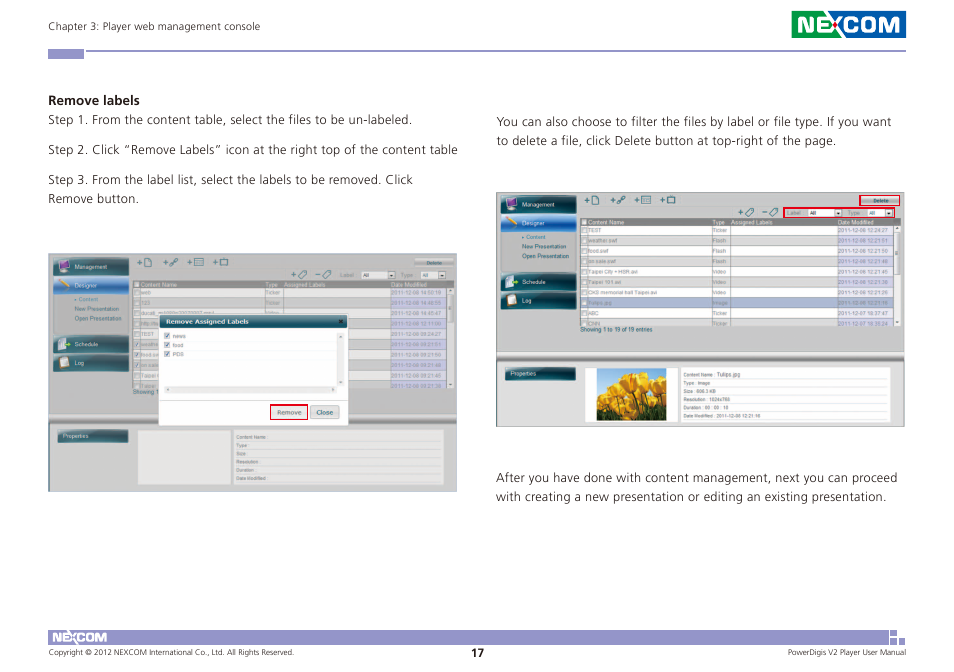Click Schedule icon in Tulips screenshot
This screenshot has width=954, height=672.
tap(512, 282)
